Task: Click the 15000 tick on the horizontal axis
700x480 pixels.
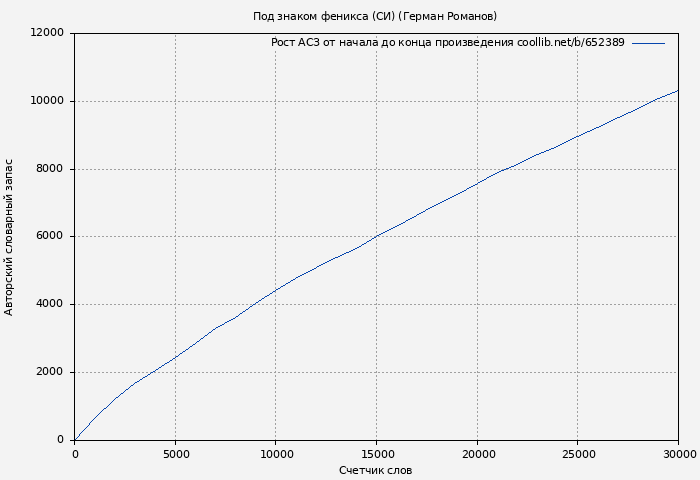Action: coord(376,454)
